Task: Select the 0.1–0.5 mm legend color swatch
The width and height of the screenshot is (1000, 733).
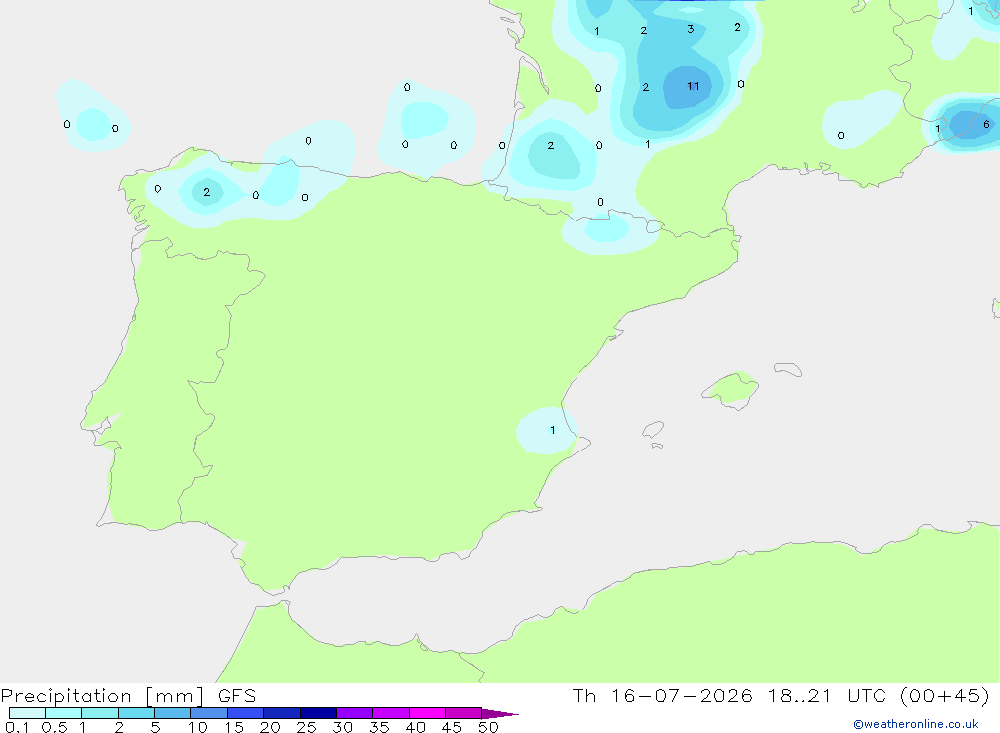Action: coord(27,713)
